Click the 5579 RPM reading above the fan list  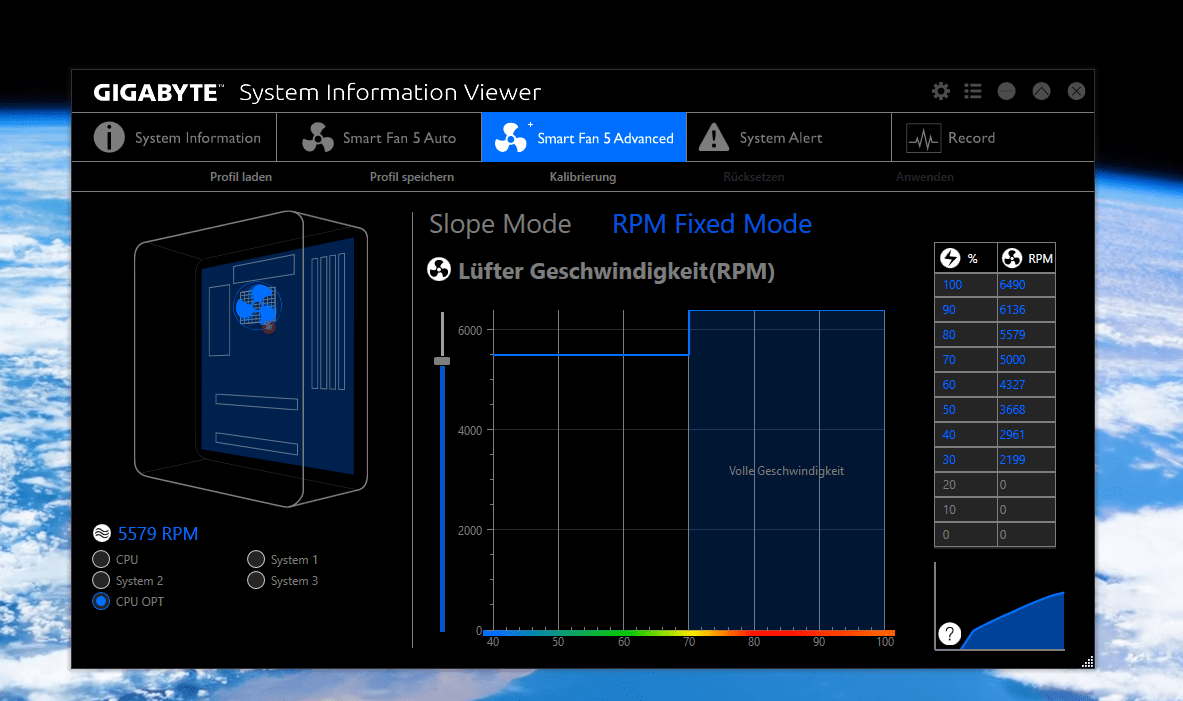(158, 533)
